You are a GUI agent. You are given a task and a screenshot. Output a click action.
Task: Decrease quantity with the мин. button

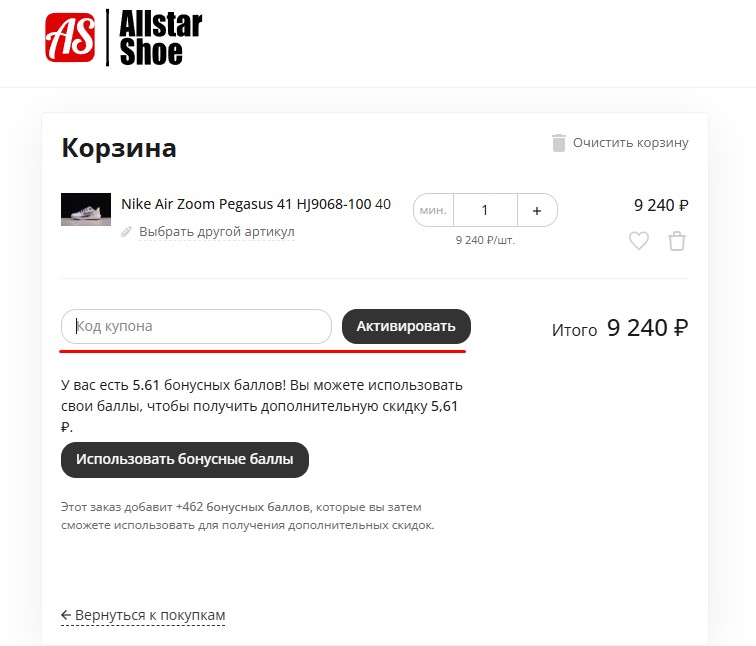coord(433,210)
